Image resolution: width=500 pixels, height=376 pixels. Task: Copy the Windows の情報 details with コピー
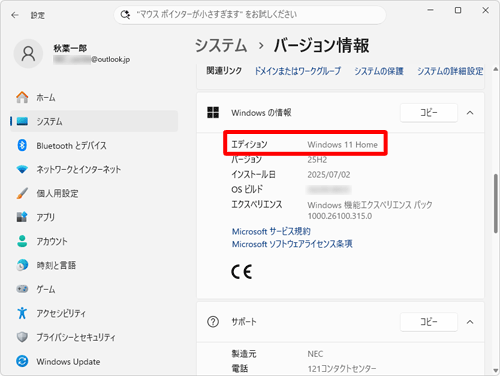(x=429, y=113)
